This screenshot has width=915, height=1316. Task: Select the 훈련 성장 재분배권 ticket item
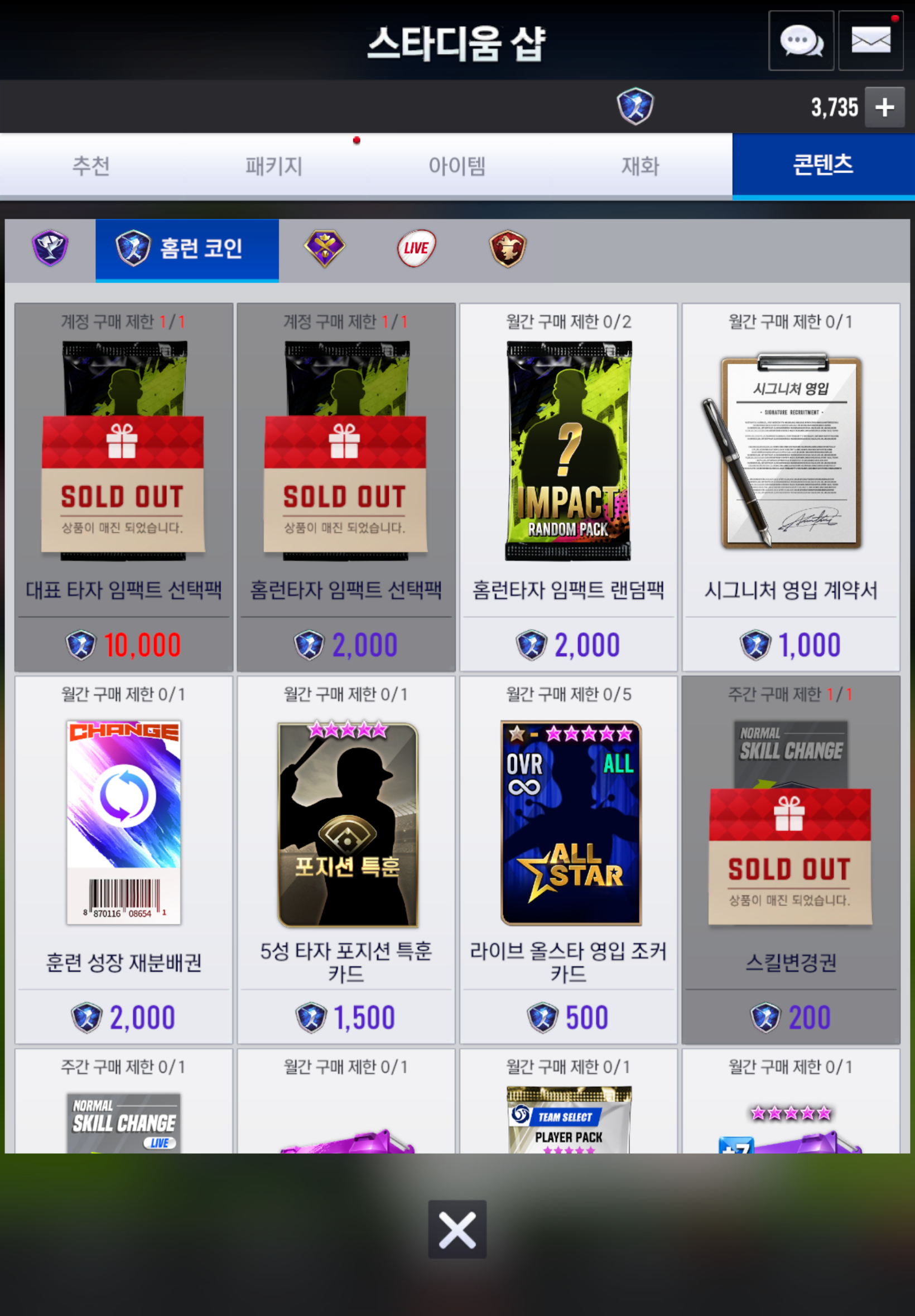[123, 859]
